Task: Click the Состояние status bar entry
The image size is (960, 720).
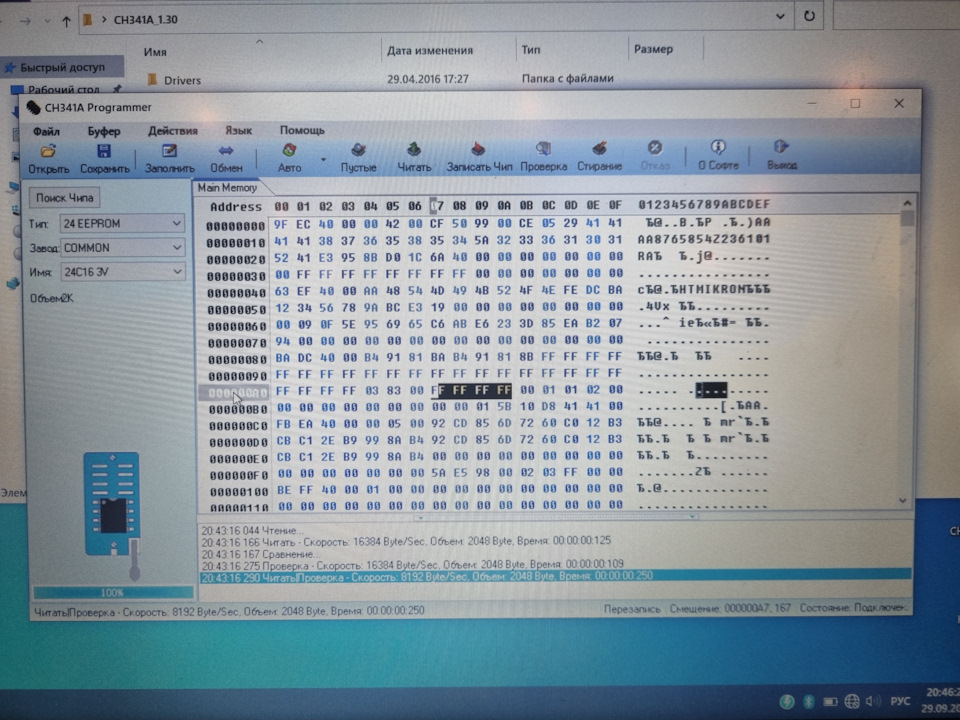Action: pos(852,608)
